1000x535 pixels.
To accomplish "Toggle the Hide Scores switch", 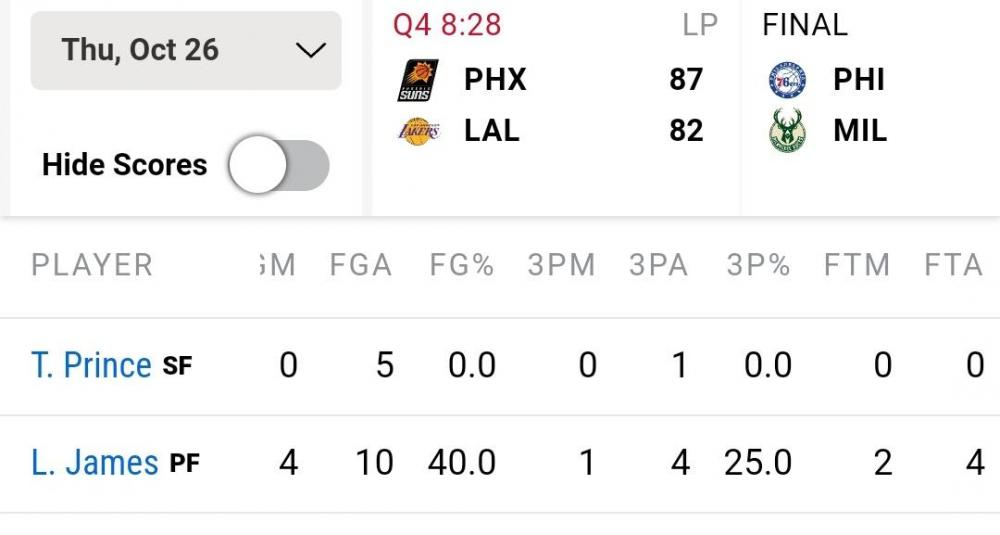I will coord(279,165).
